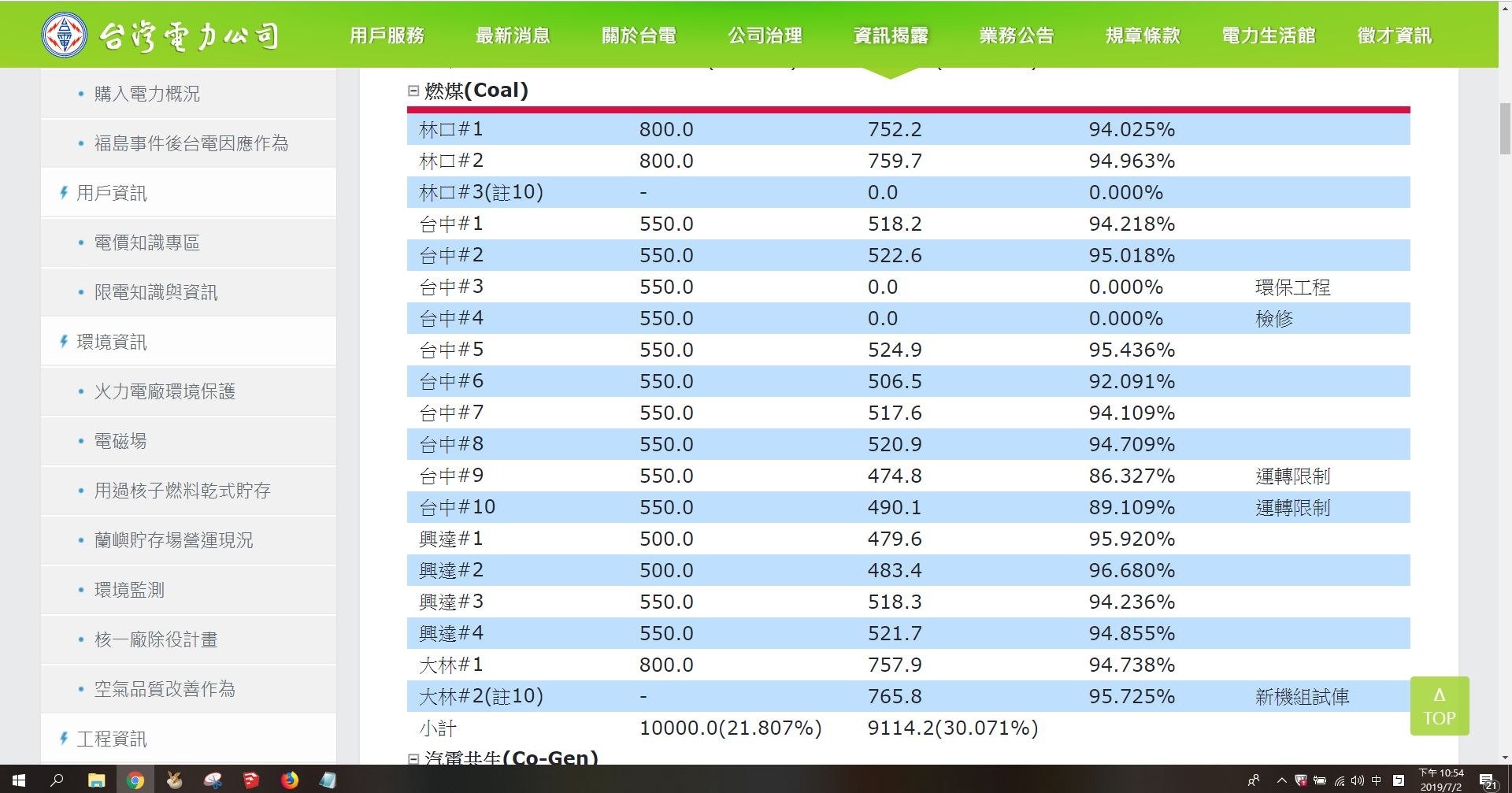
Task: Open the notification action center
Action: pyautogui.click(x=1488, y=780)
